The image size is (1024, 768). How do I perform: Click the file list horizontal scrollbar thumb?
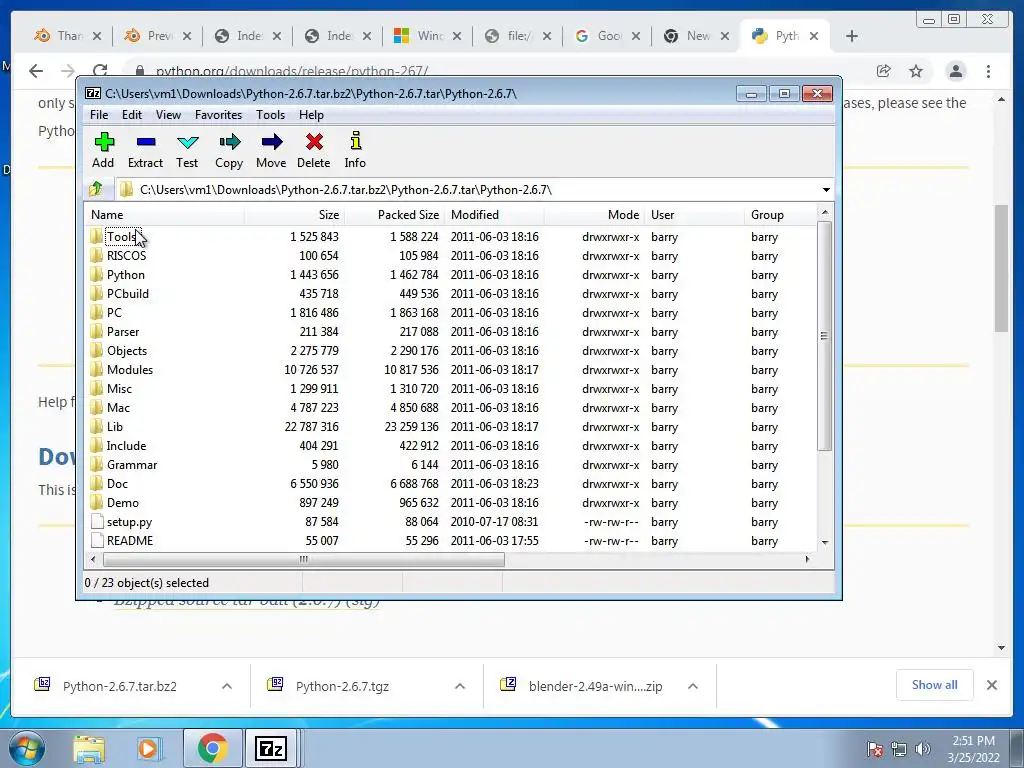coord(304,559)
